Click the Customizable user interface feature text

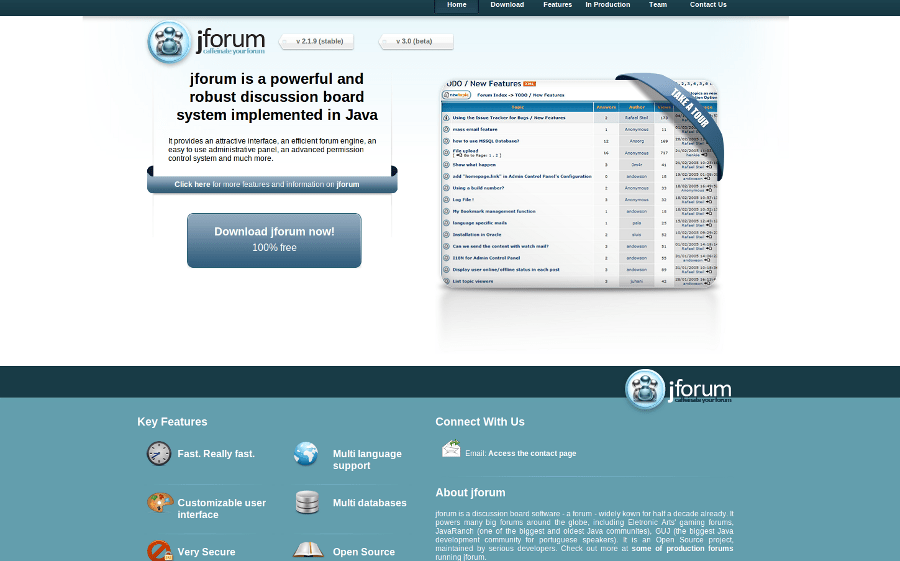[222, 509]
